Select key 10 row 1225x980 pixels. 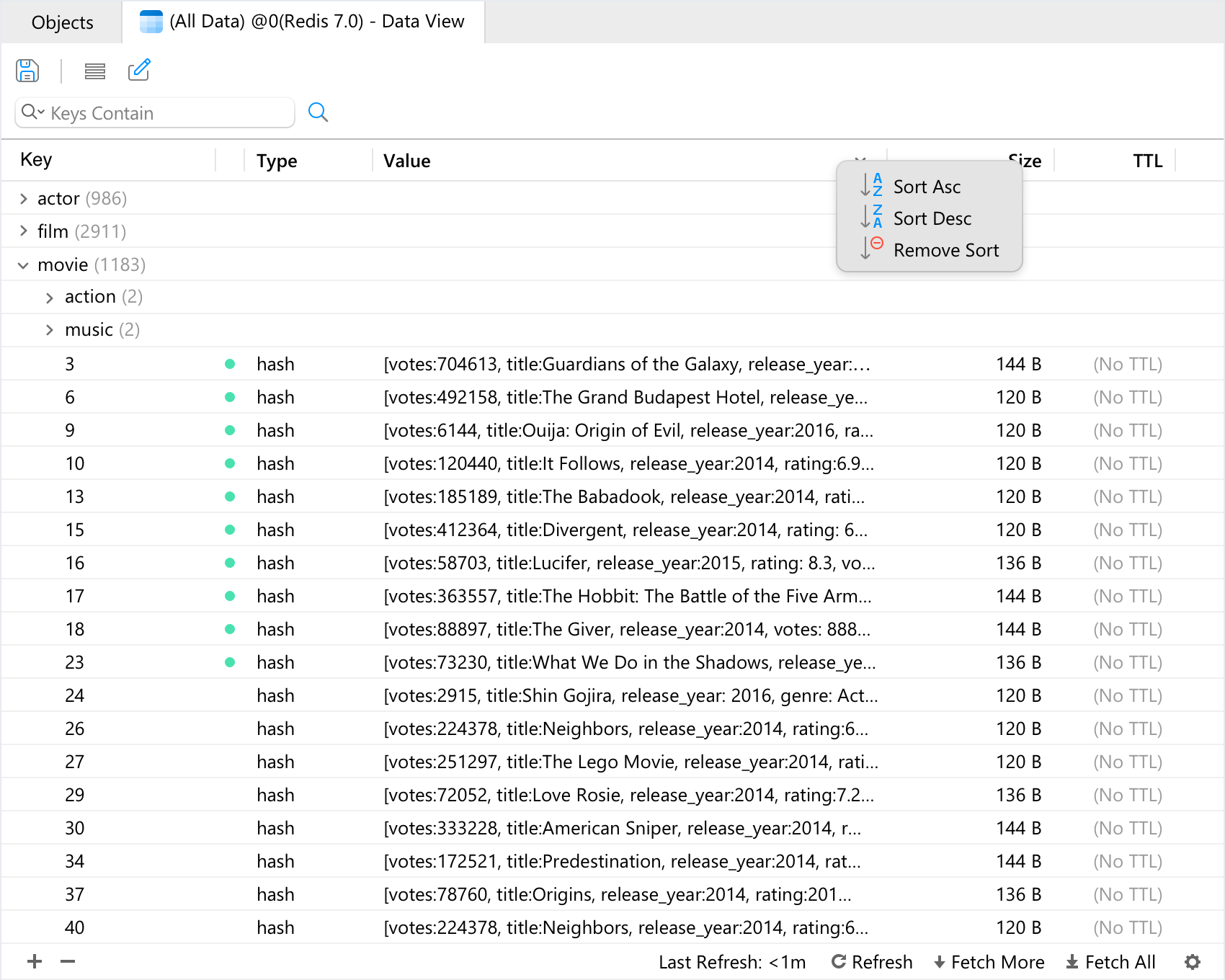pyautogui.click(x=612, y=463)
